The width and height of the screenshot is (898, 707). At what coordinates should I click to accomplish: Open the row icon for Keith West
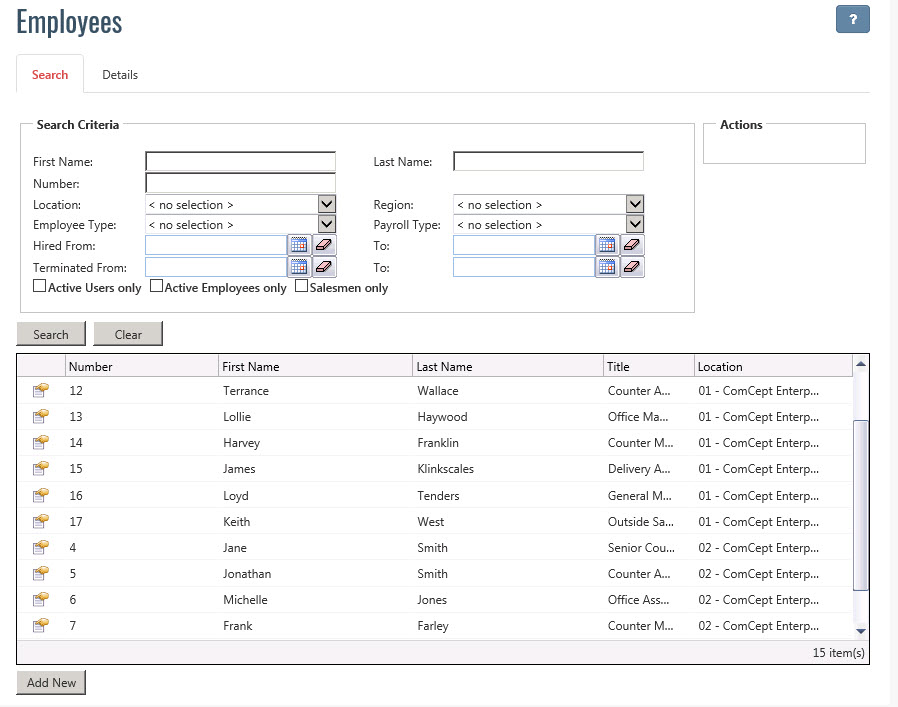41,521
